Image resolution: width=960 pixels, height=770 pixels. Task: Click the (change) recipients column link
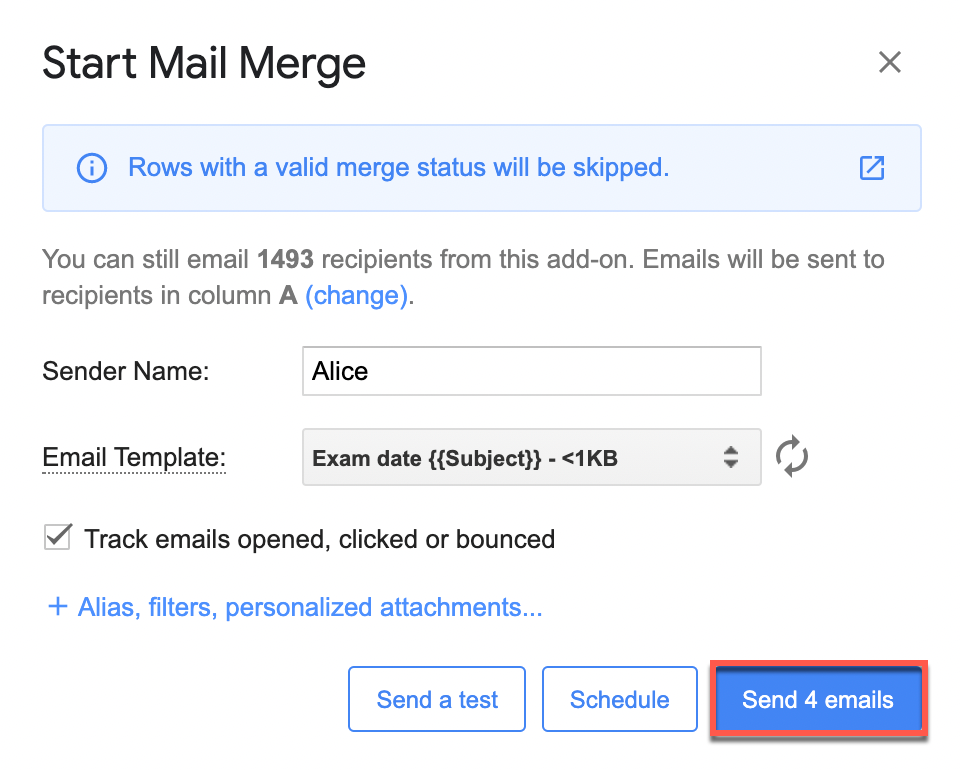click(357, 296)
